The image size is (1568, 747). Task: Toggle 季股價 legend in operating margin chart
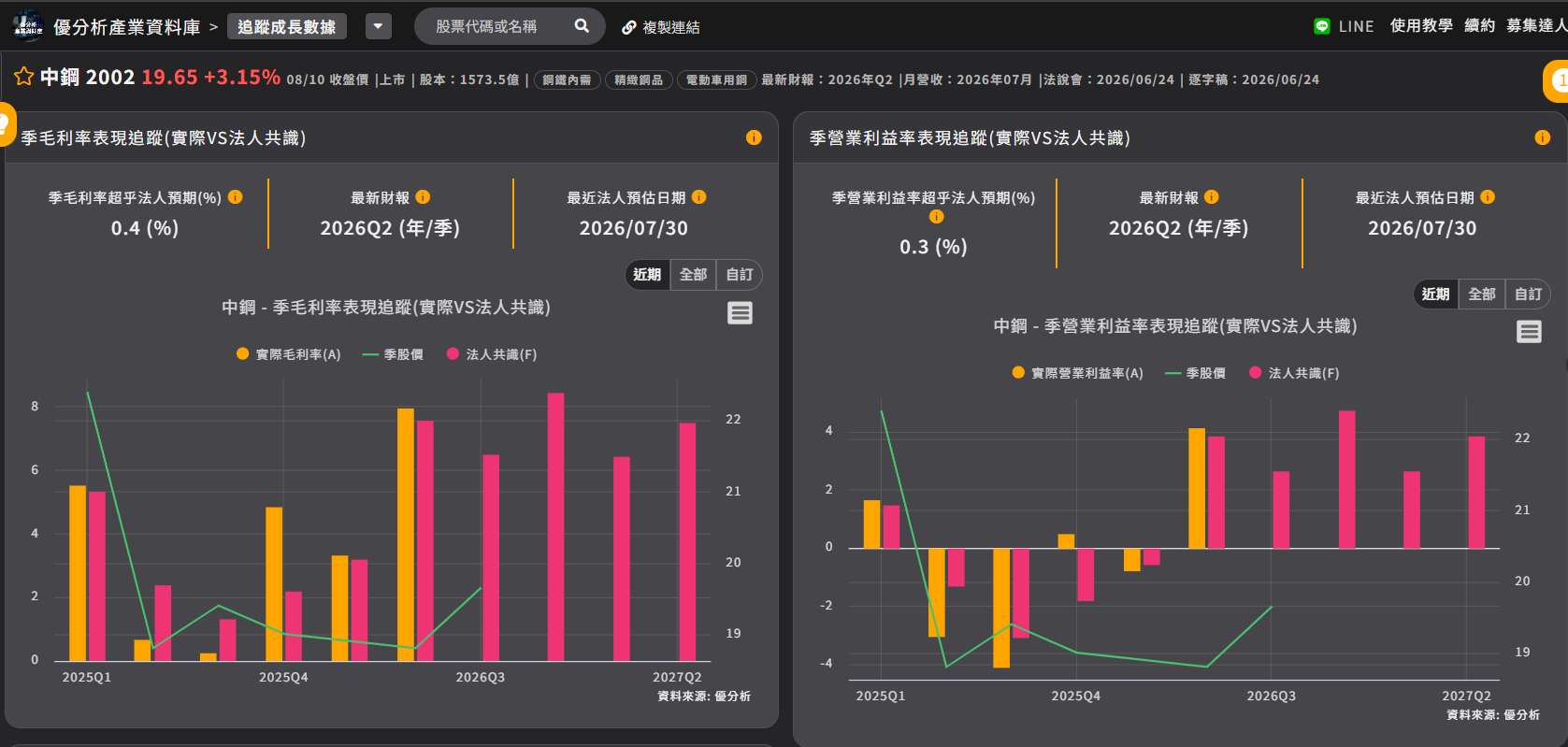(x=1195, y=373)
